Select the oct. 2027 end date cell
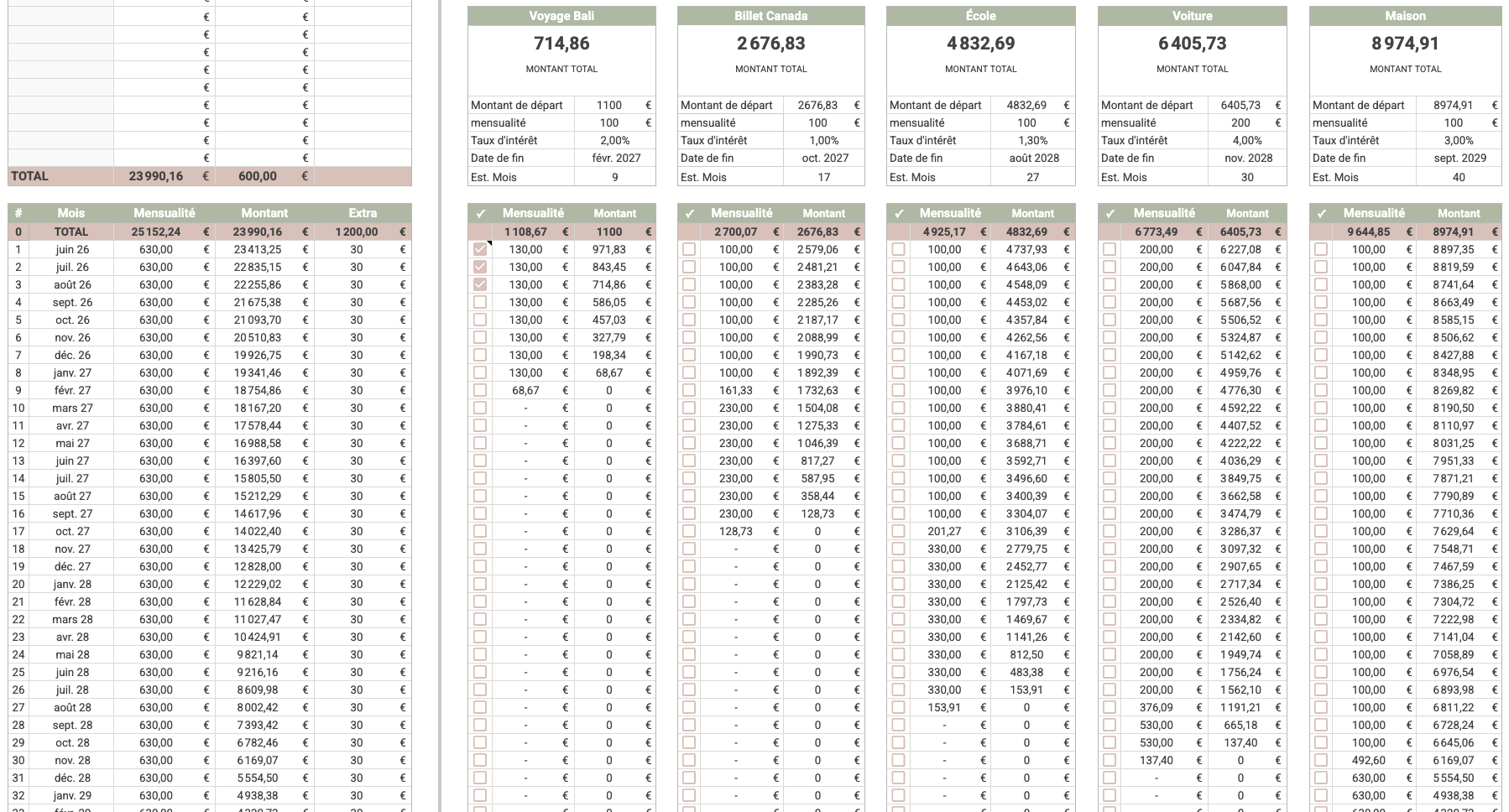The width and height of the screenshot is (1509, 812). [x=824, y=158]
